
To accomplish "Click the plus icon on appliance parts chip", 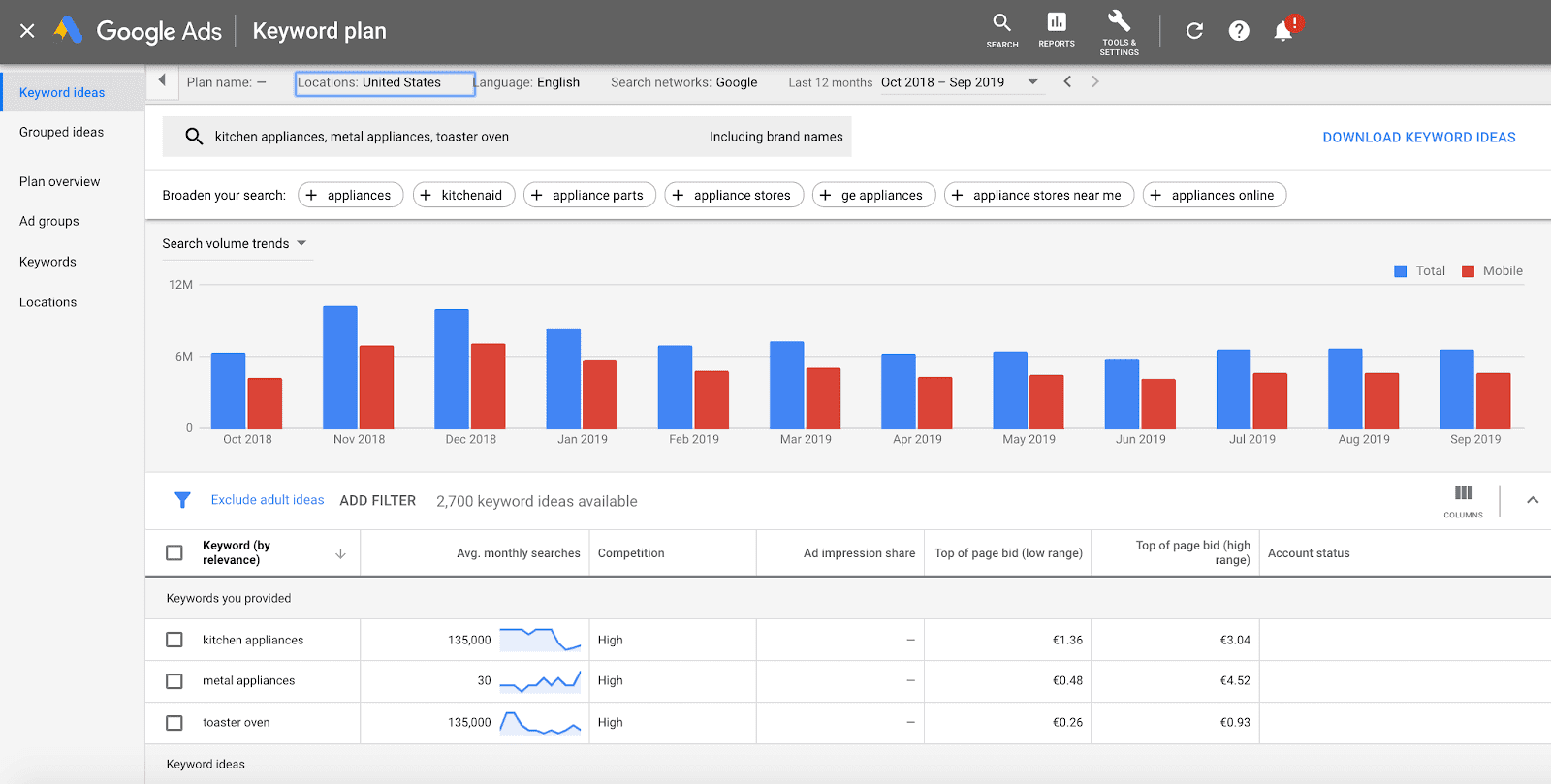I will point(537,195).
